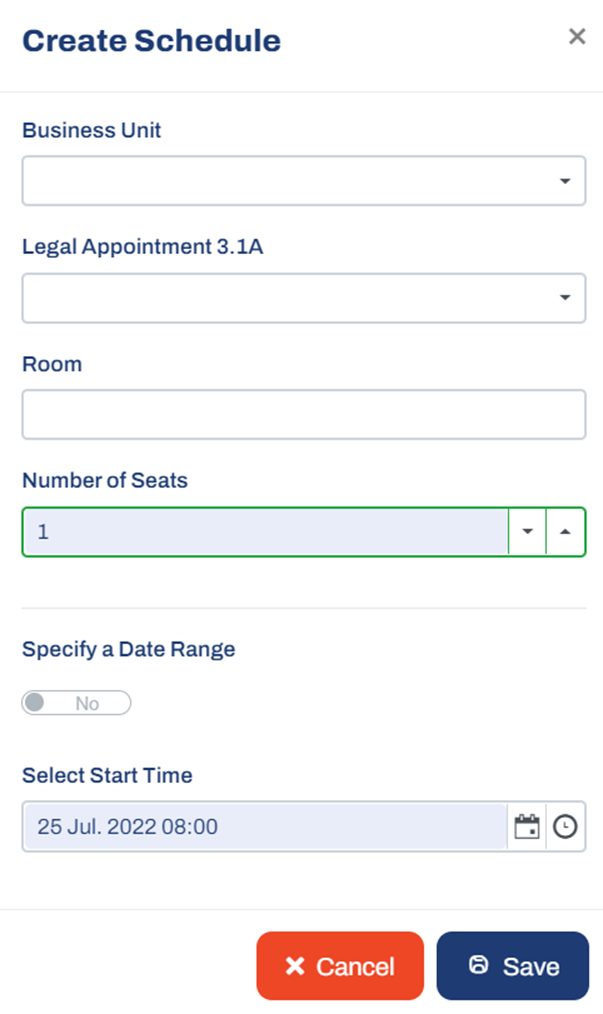Expand the Business Unit dropdown arrow

565,180
